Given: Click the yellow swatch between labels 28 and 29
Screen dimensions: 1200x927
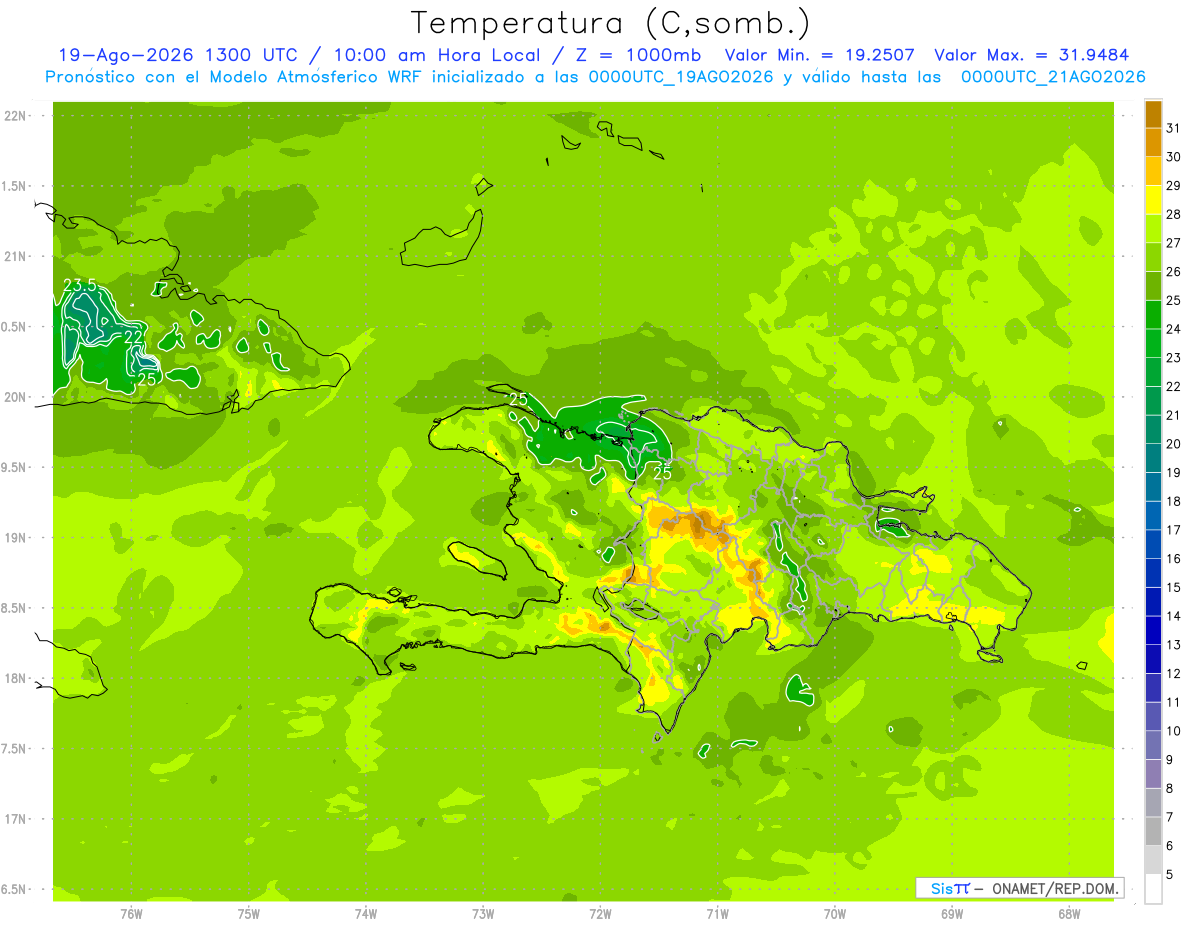Looking at the screenshot, I should point(1153,200).
